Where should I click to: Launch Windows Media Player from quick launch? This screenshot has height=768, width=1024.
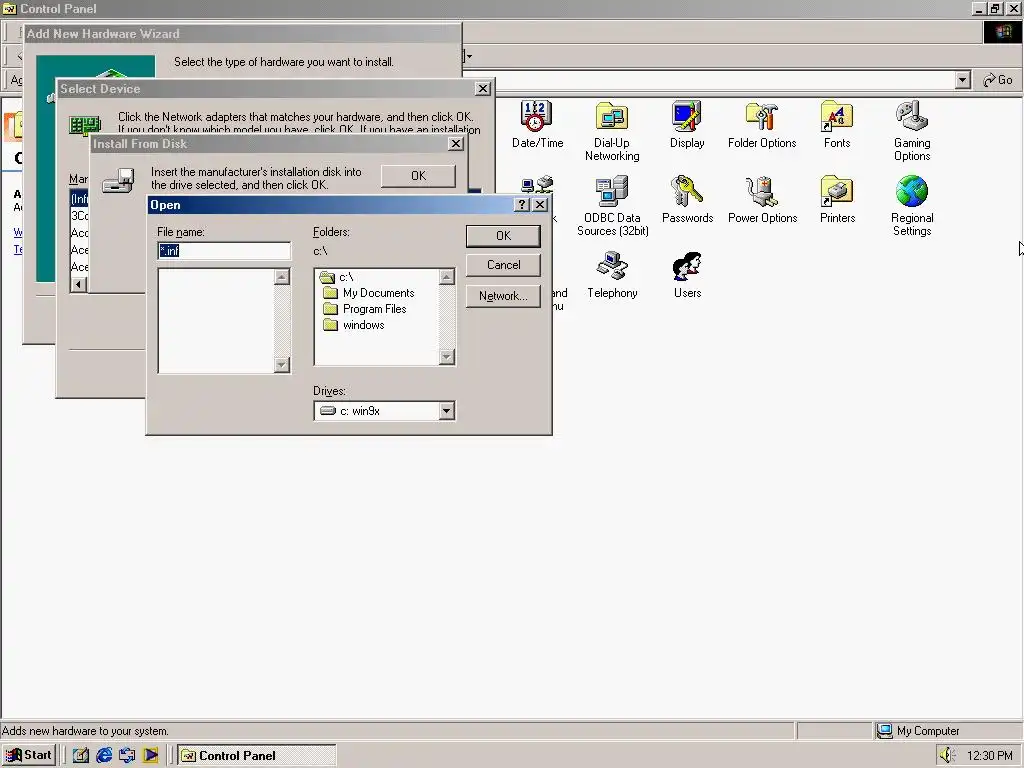pyautogui.click(x=151, y=755)
